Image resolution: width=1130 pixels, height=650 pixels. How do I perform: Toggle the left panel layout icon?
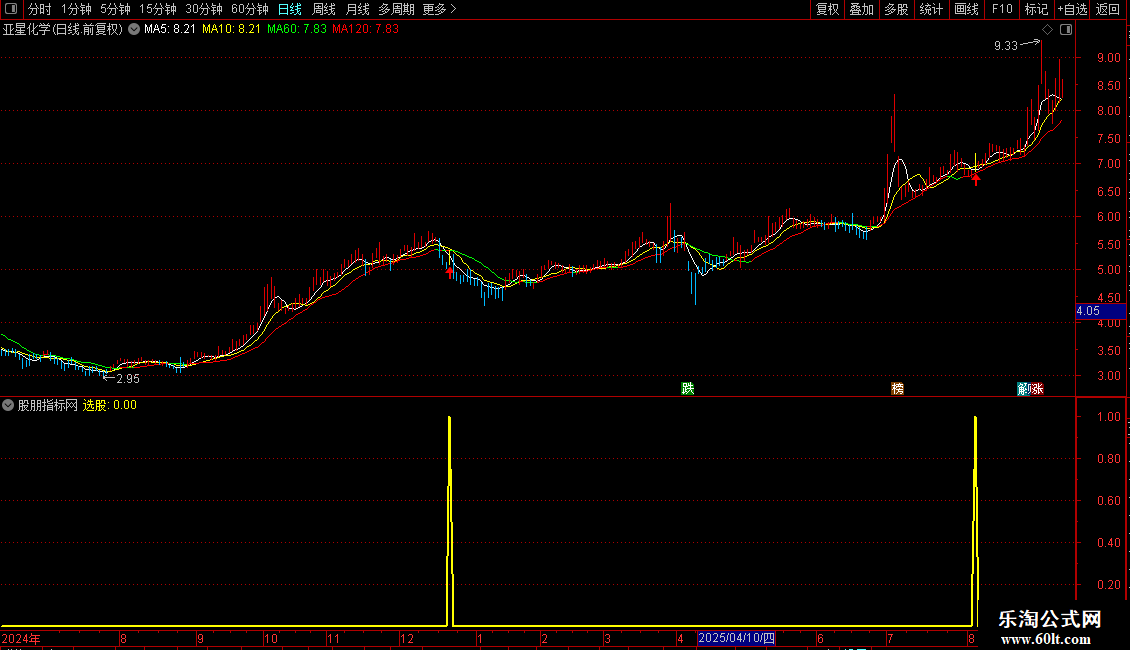pos(11,9)
